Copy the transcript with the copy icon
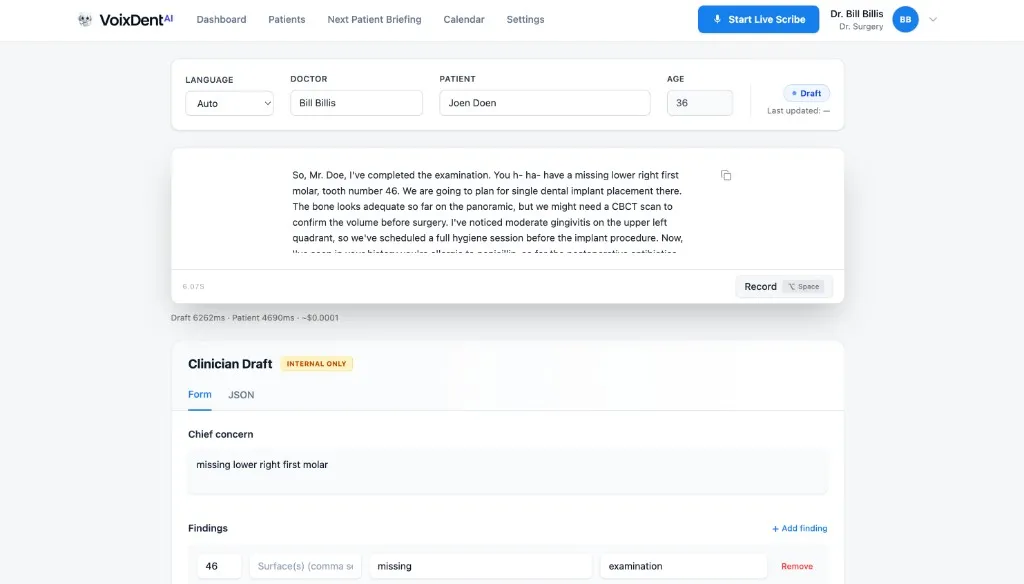 click(726, 175)
